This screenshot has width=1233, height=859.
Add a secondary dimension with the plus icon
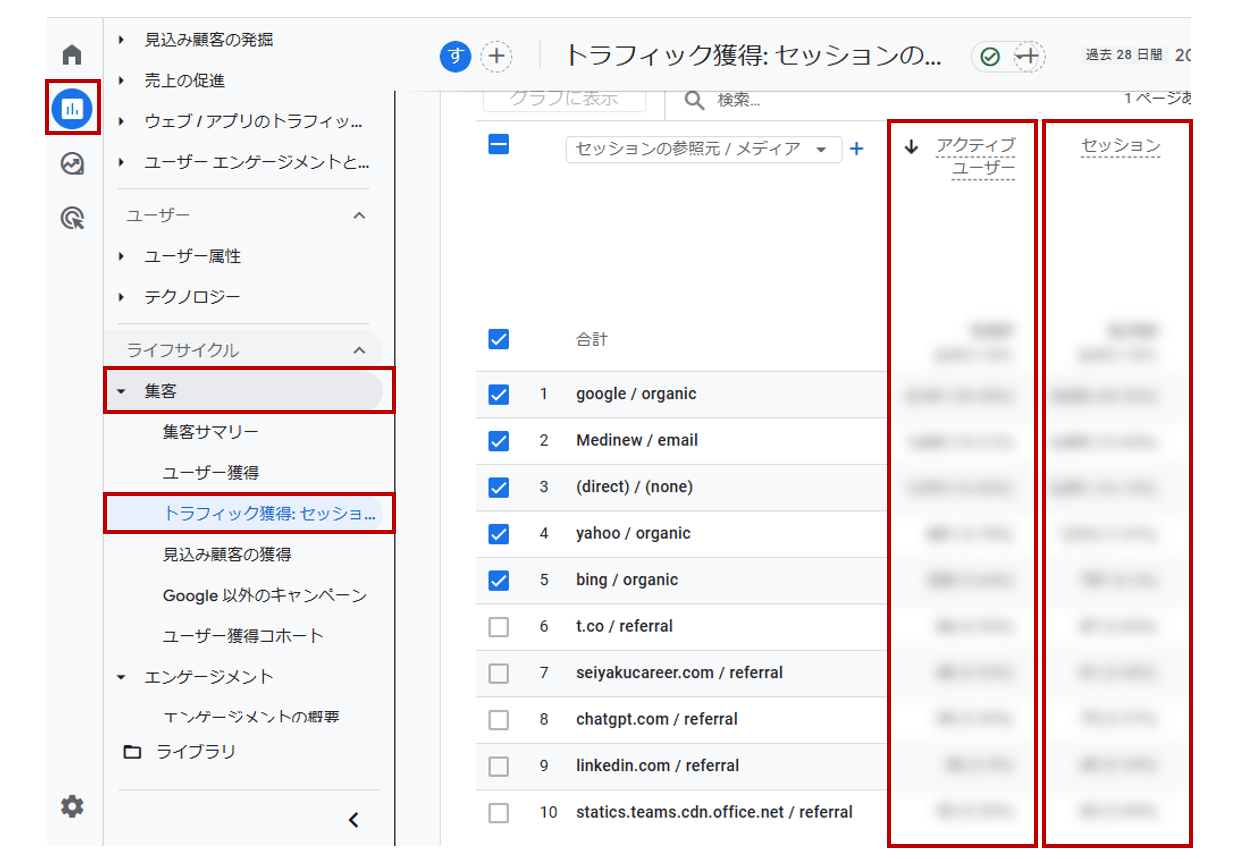pyautogui.click(x=856, y=148)
